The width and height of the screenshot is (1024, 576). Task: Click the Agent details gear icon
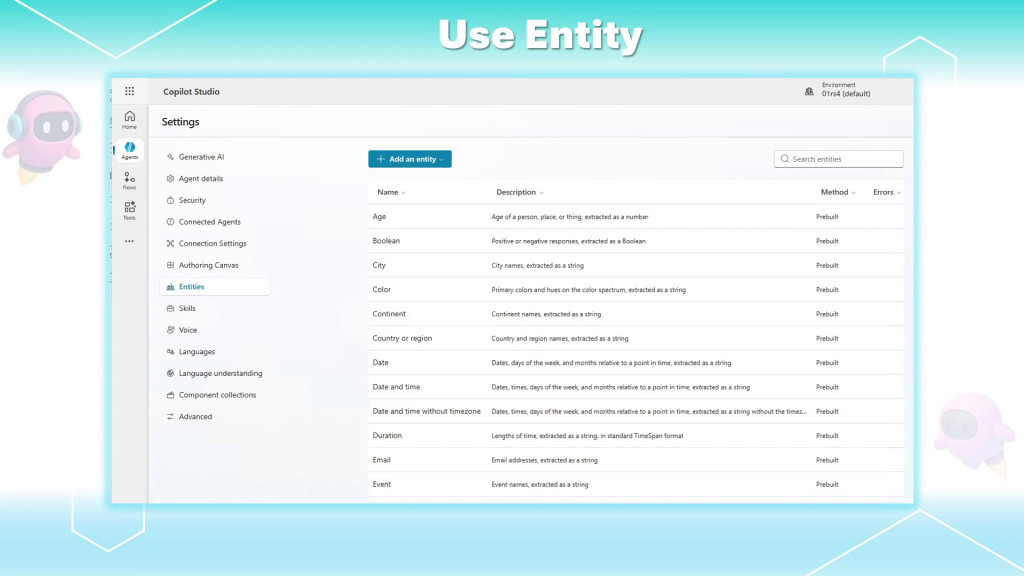click(170, 178)
